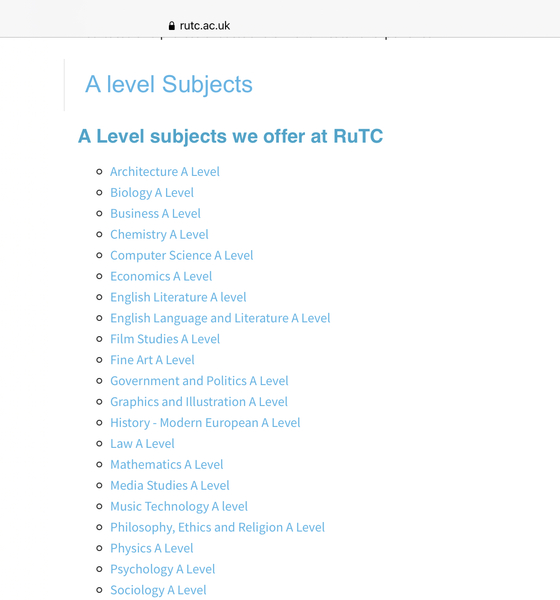Screen dimensions: 560x600
Task: Click heading 'A Level subjects we offer at RuTC'
Action: click(230, 136)
